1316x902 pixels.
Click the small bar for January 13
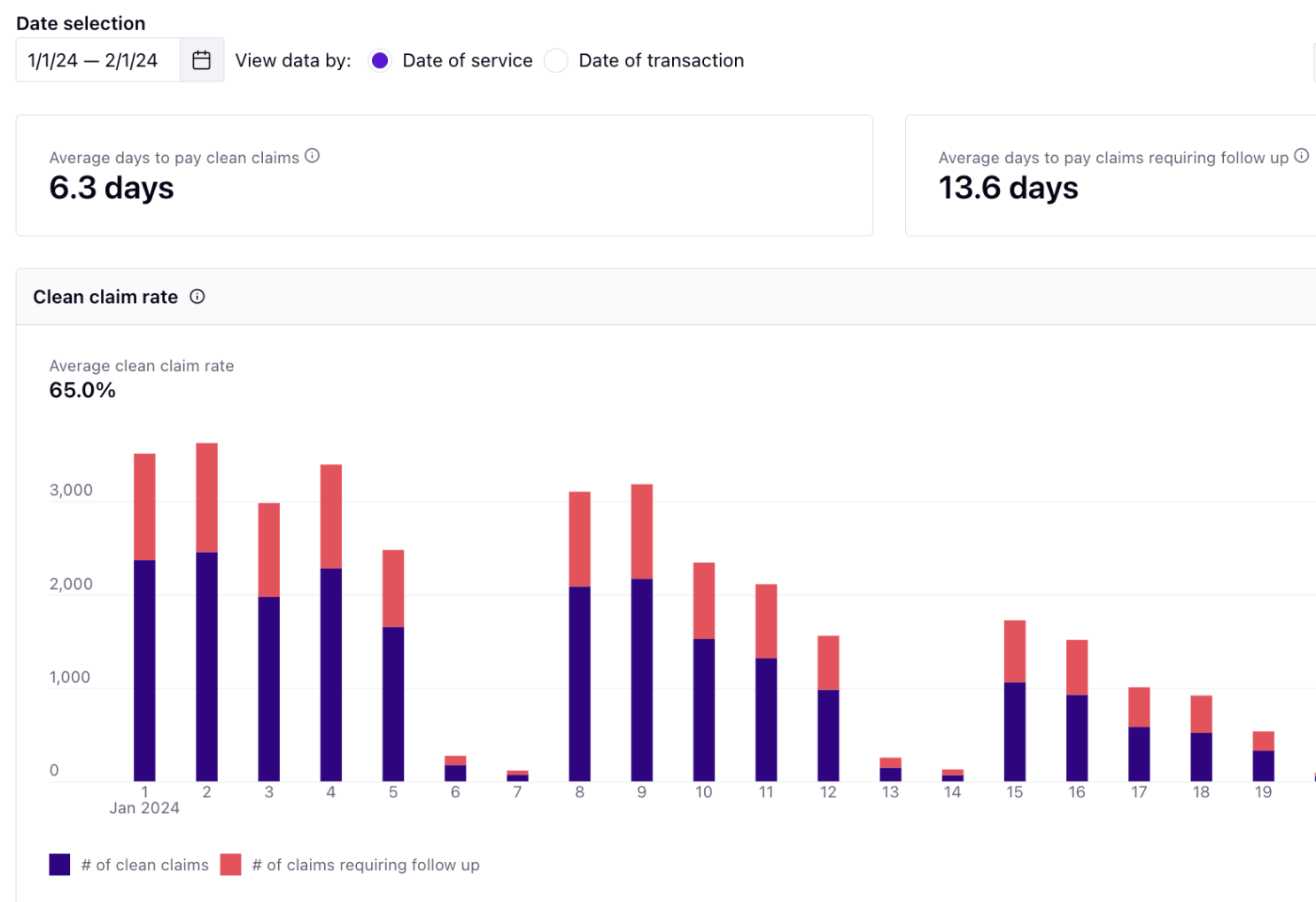coord(890,769)
